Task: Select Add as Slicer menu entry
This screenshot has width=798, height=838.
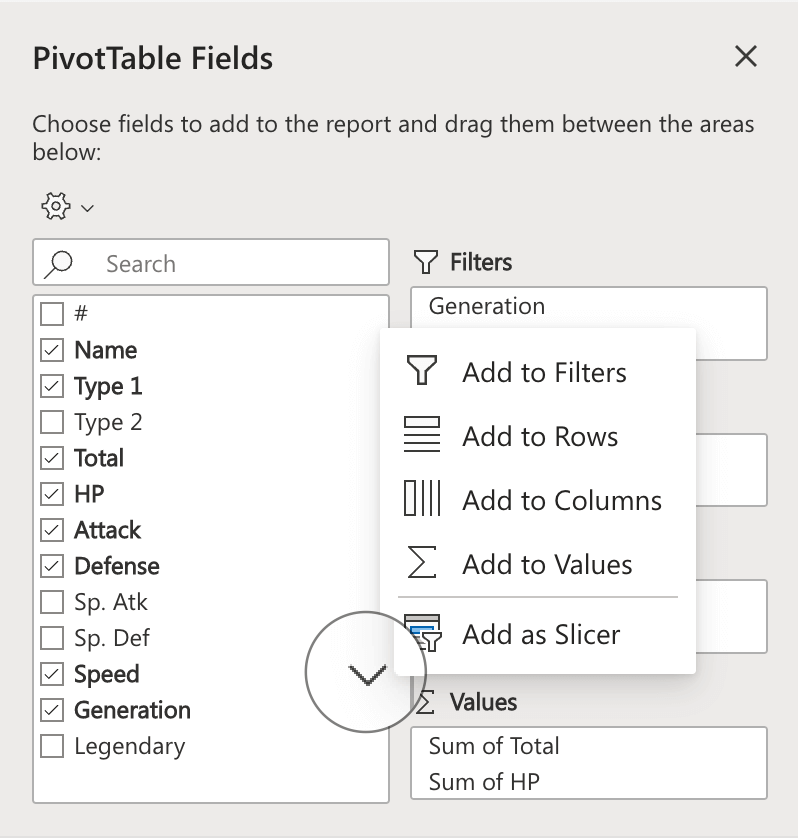Action: coord(540,634)
